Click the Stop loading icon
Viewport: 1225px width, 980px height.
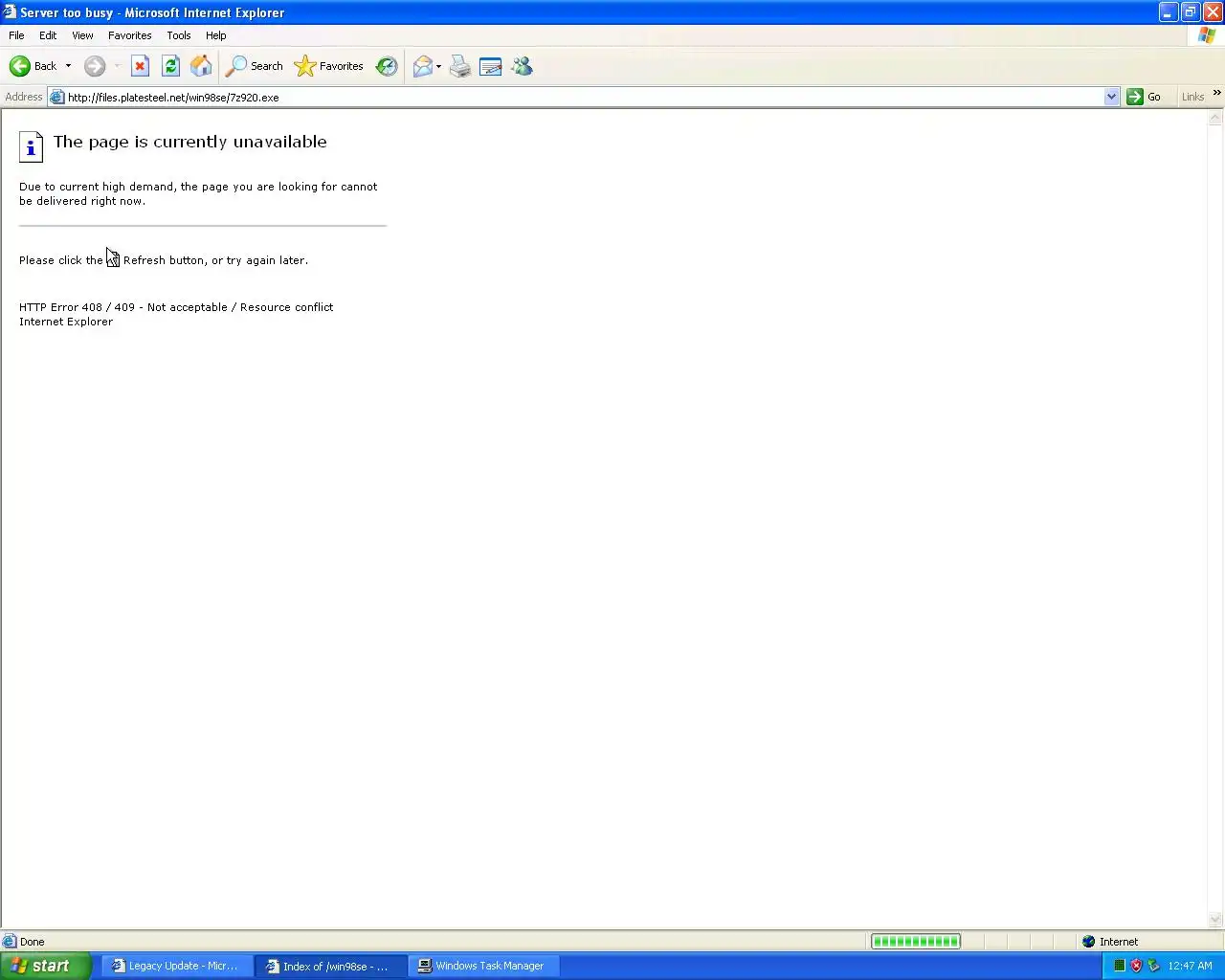point(140,66)
